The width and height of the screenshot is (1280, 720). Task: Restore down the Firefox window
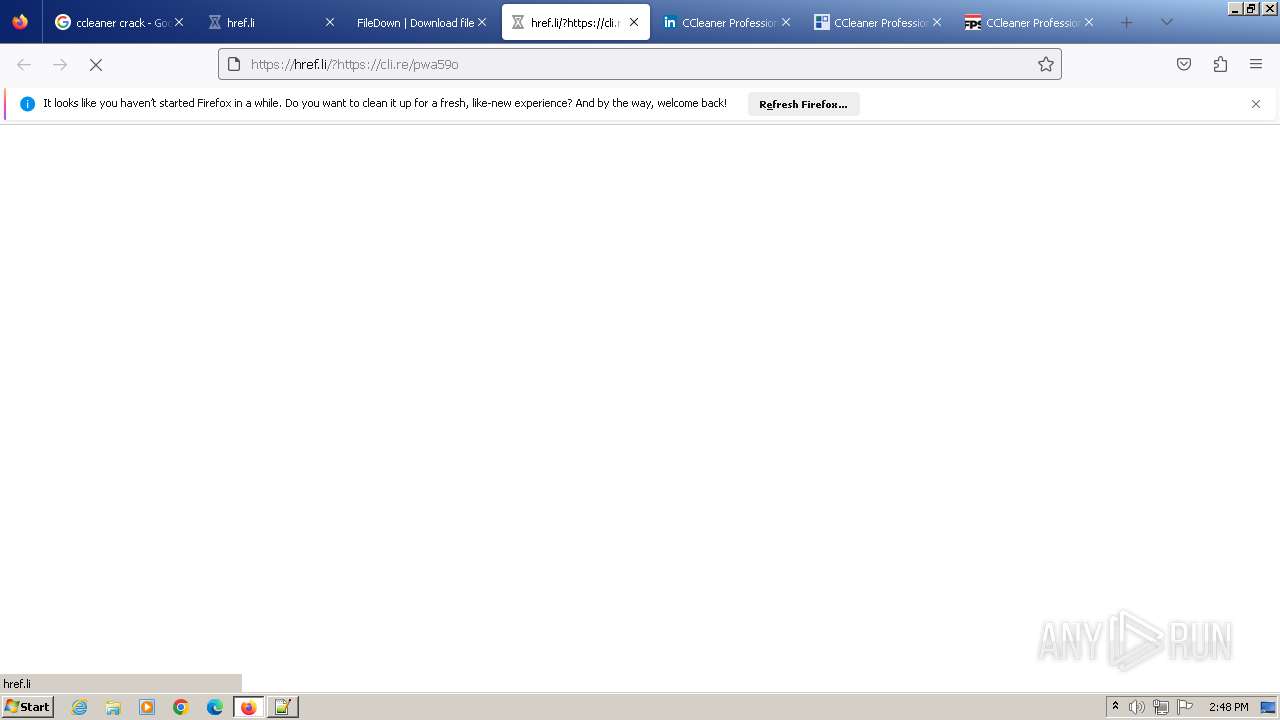1251,8
